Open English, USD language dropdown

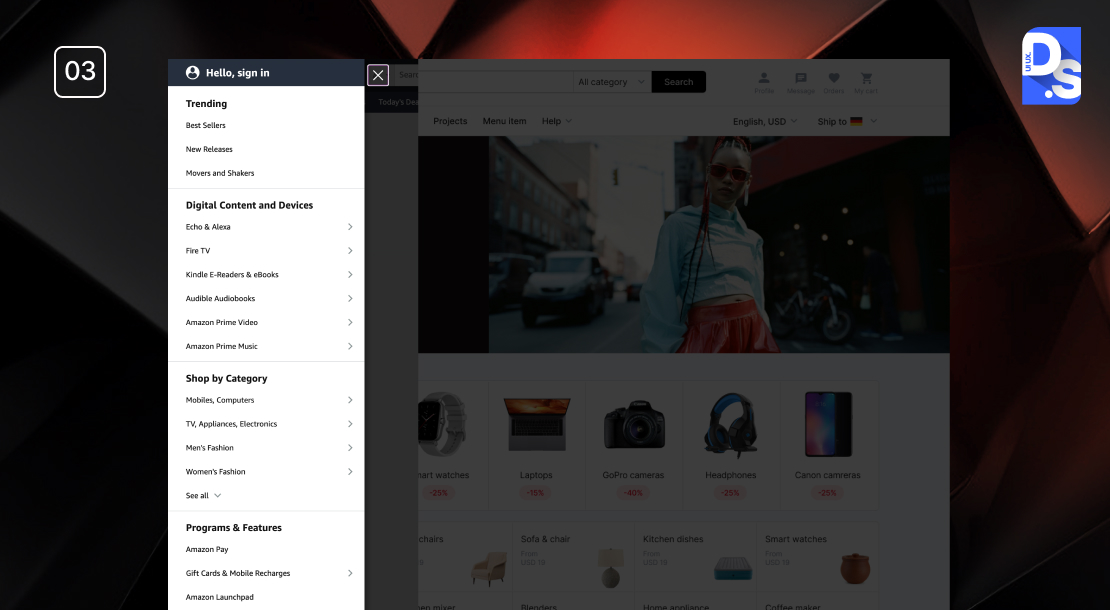[x=765, y=121]
